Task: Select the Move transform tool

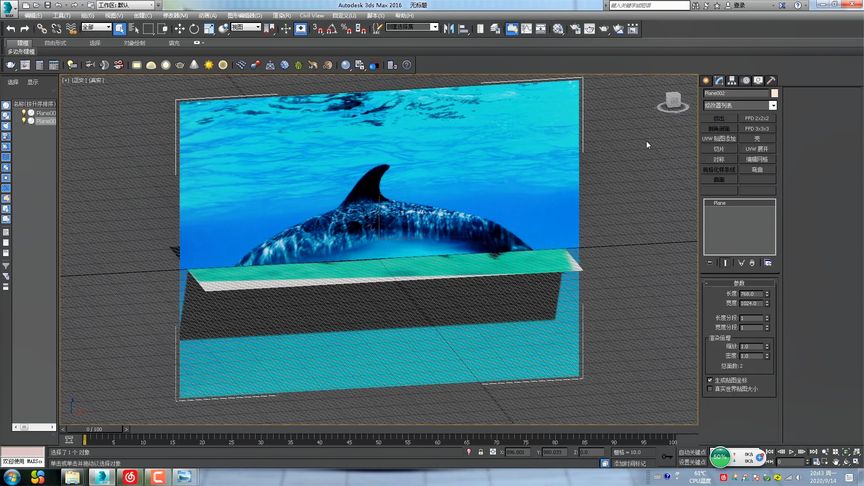Action: click(x=179, y=29)
